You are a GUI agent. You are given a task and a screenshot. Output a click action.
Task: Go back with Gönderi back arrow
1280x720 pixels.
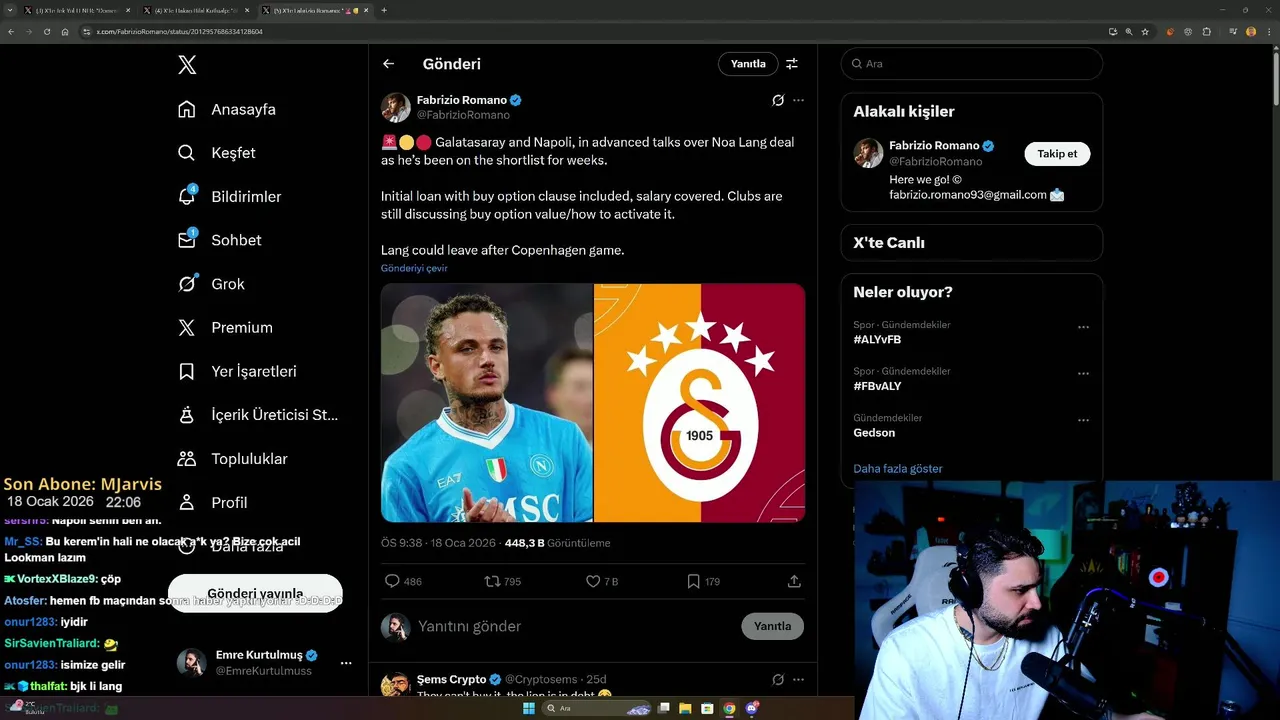click(x=389, y=64)
